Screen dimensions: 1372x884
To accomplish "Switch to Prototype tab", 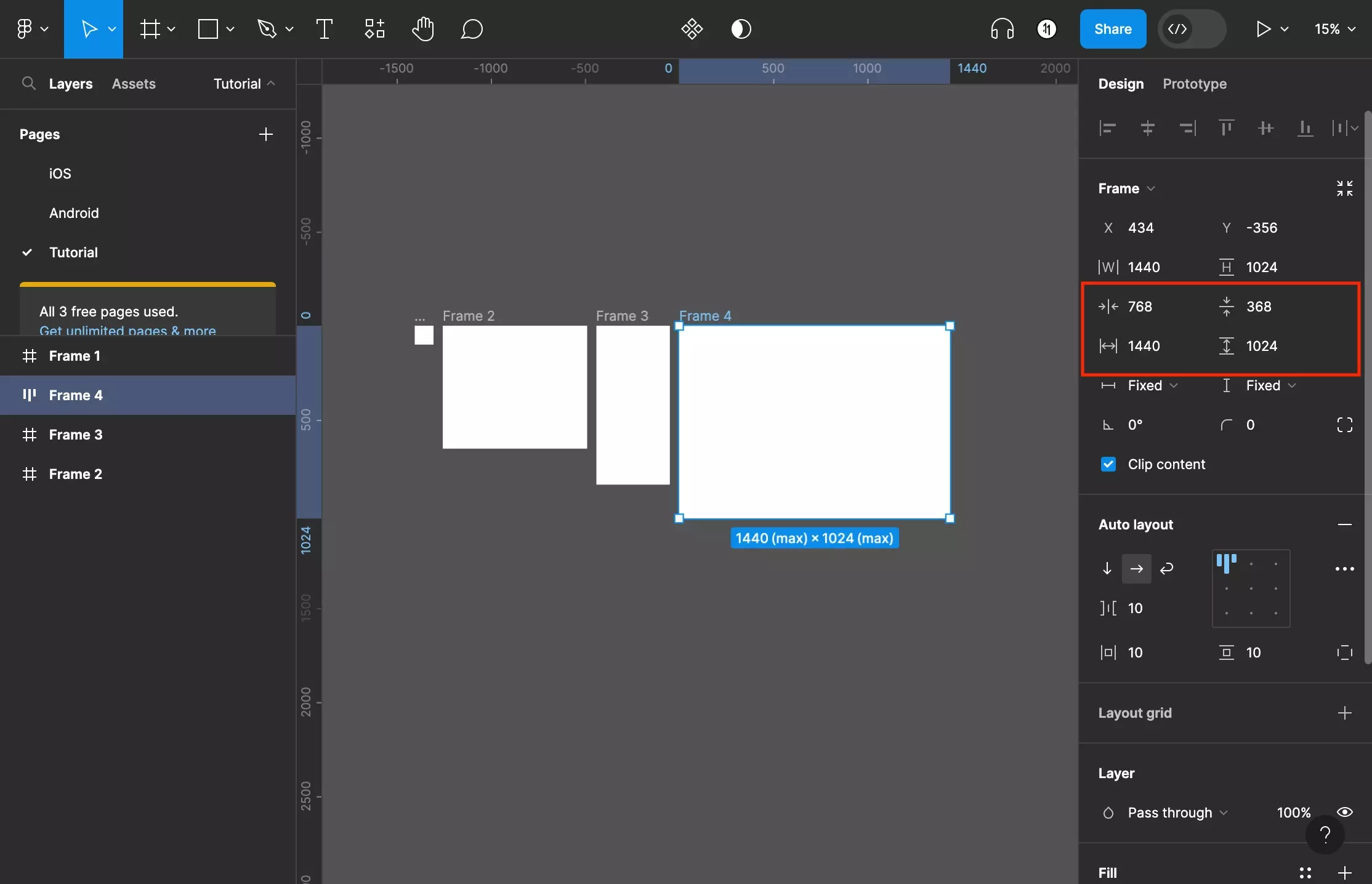I will 1195,83.
